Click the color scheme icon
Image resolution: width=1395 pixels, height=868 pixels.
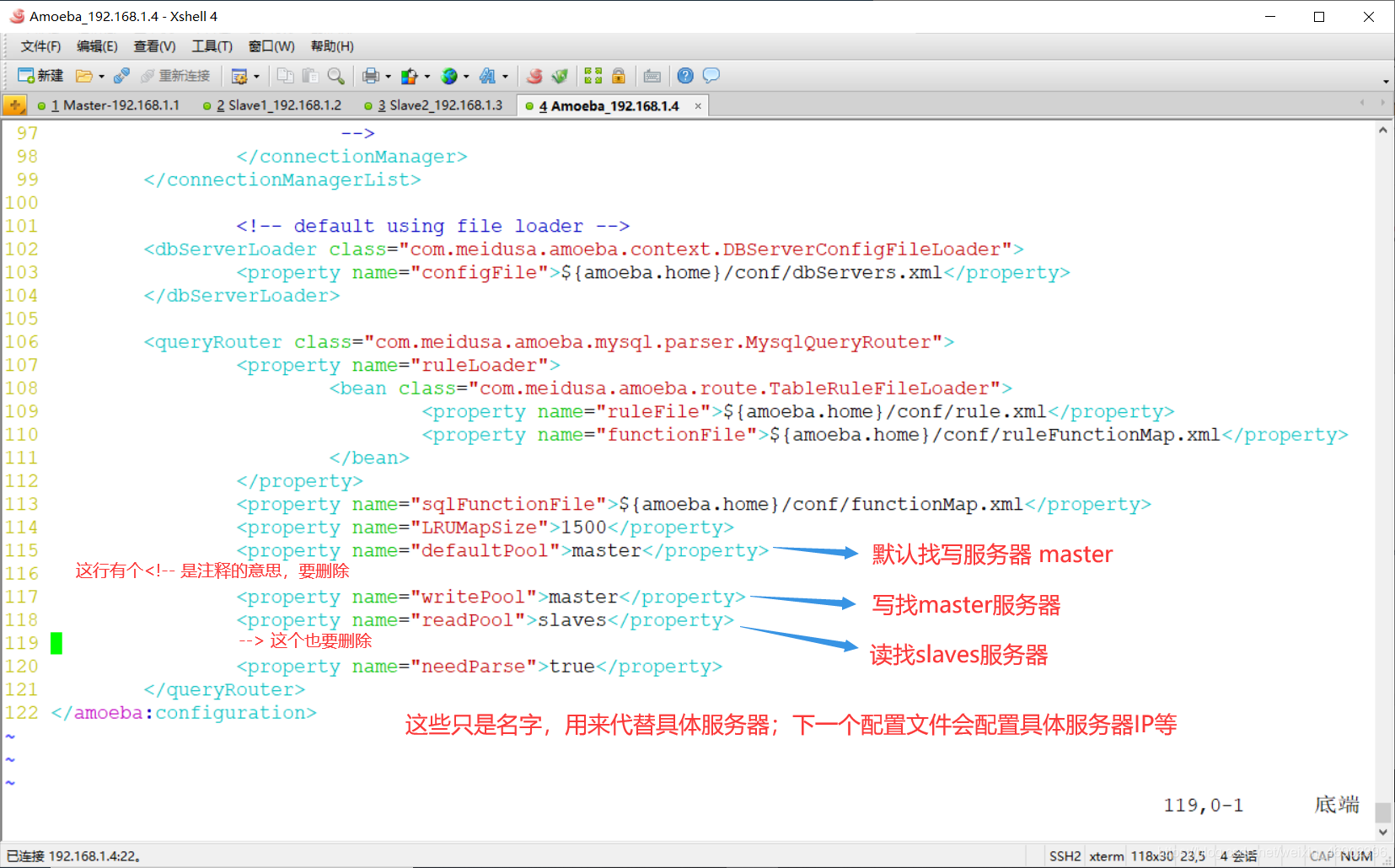[410, 76]
